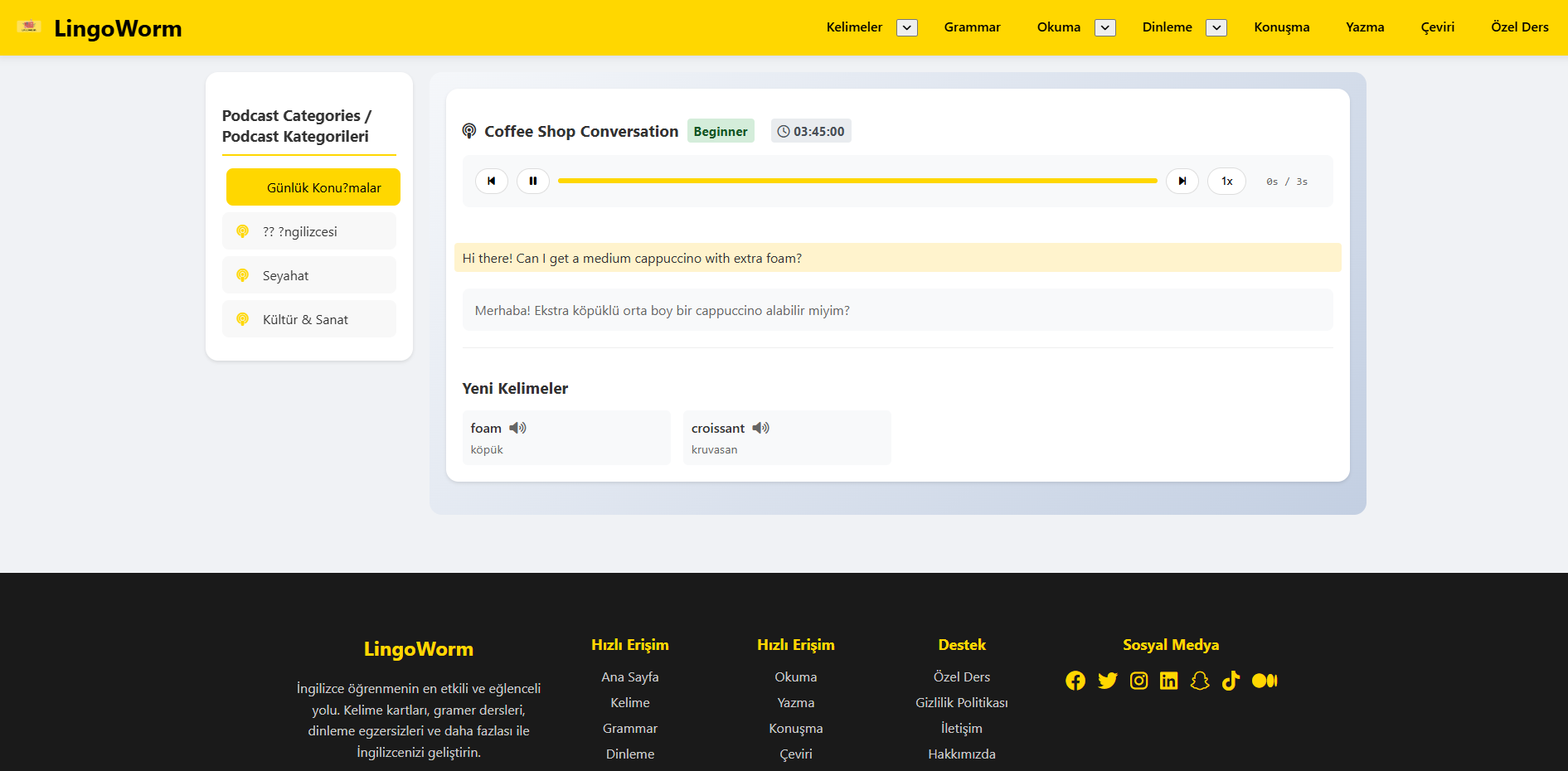The width and height of the screenshot is (1568, 771).
Task: Open the Facebook social media icon
Action: pos(1075,681)
